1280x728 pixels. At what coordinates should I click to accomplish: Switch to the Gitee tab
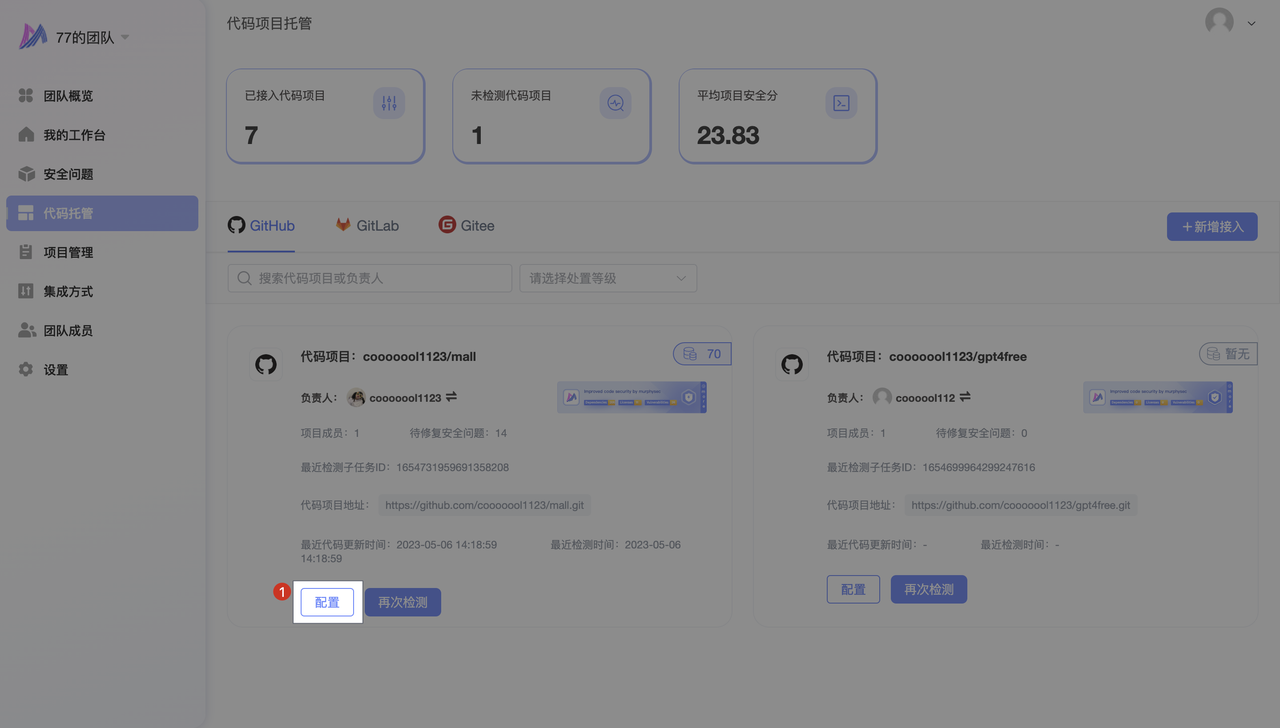tap(466, 225)
